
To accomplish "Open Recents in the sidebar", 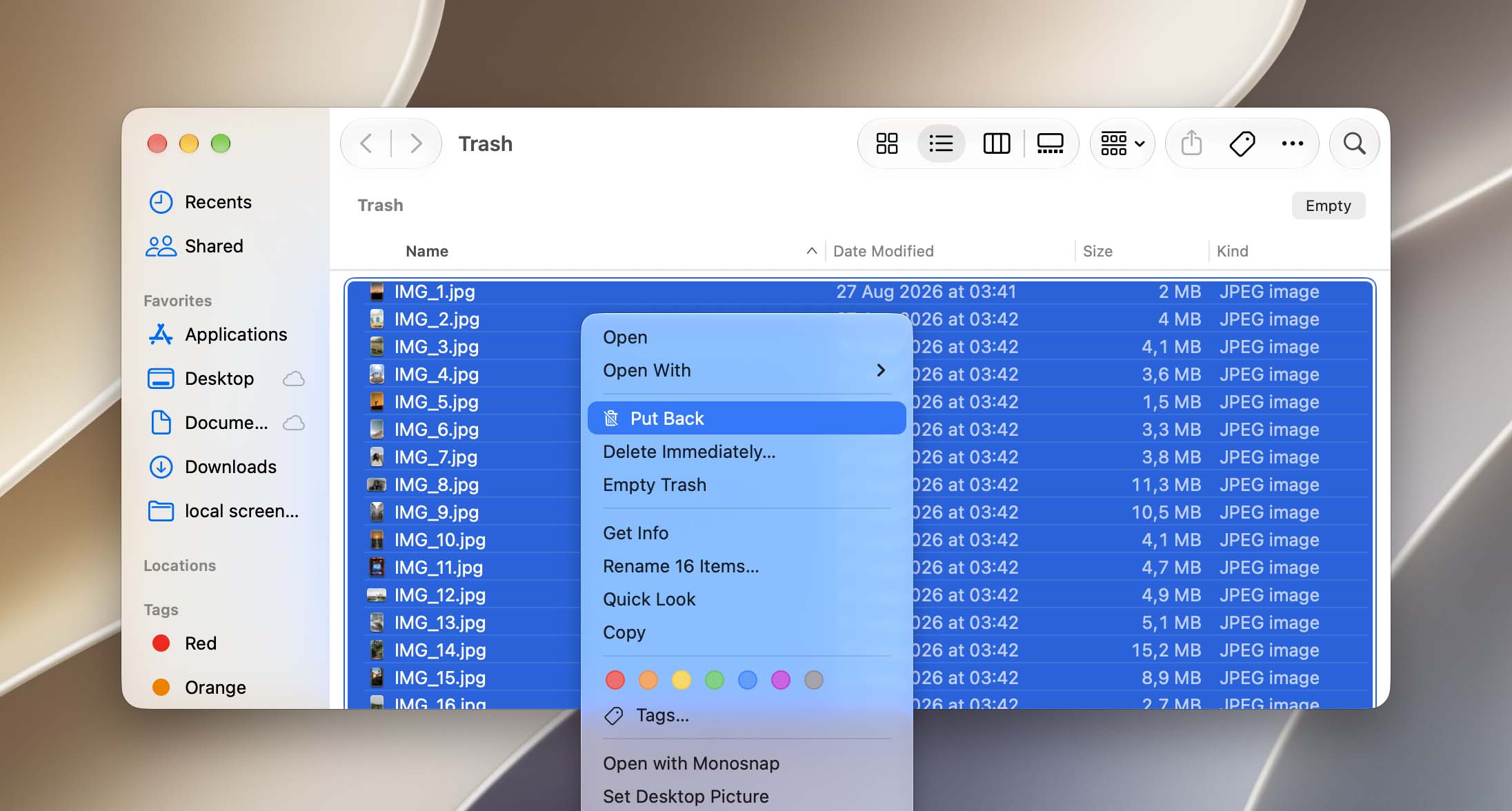I will click(201, 202).
